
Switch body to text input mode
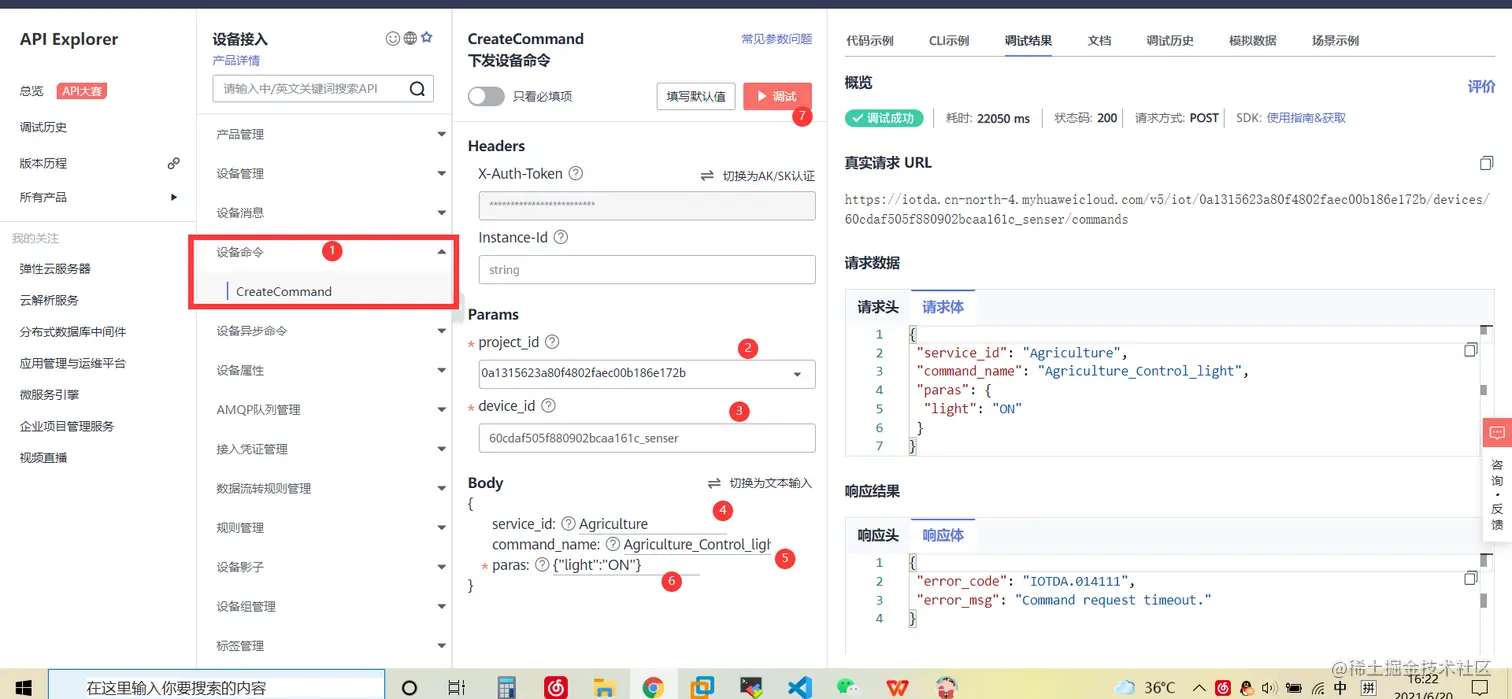[760, 483]
